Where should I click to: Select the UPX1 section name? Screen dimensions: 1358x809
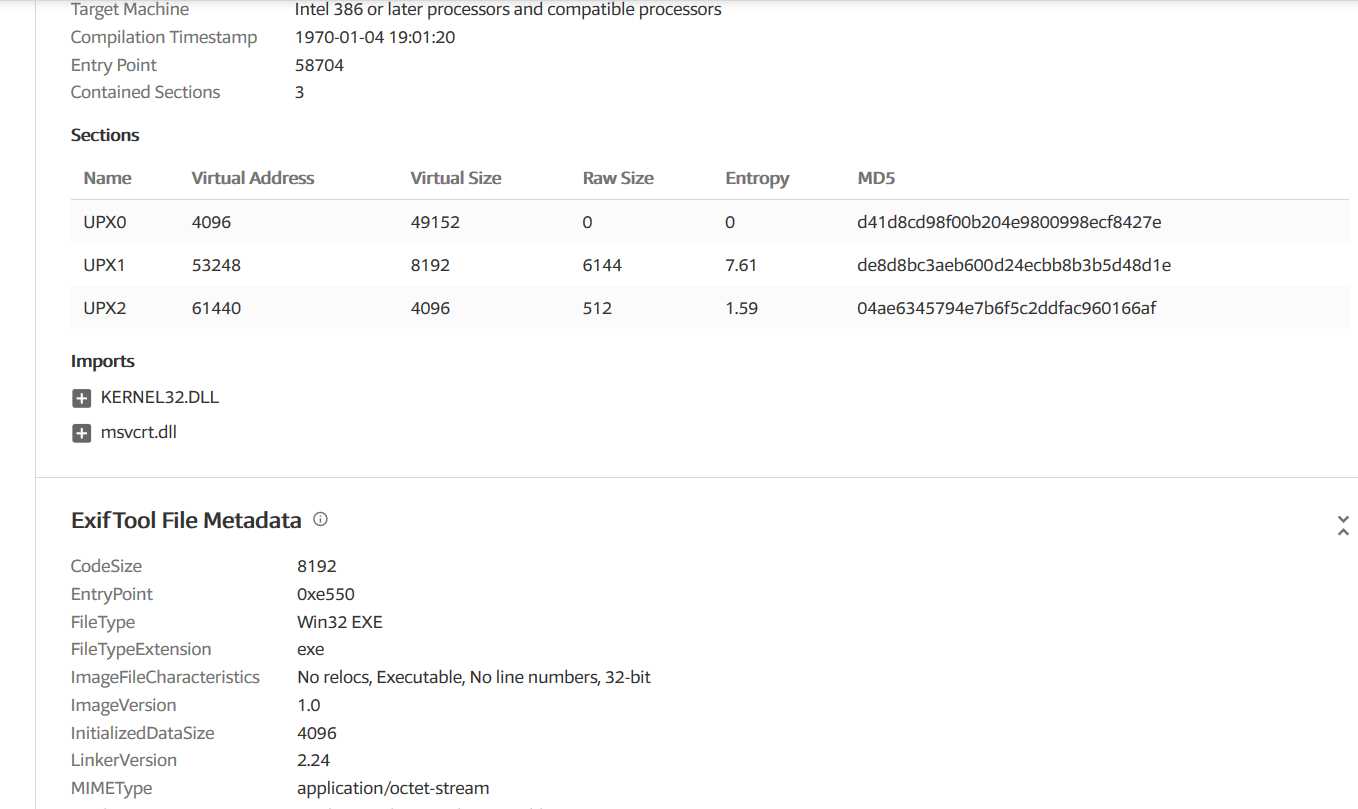[x=105, y=265]
